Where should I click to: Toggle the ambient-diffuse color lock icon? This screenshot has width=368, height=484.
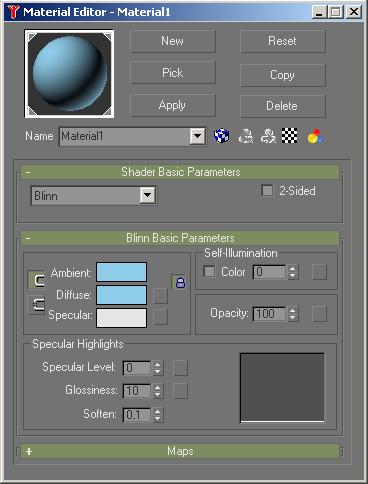(180, 282)
